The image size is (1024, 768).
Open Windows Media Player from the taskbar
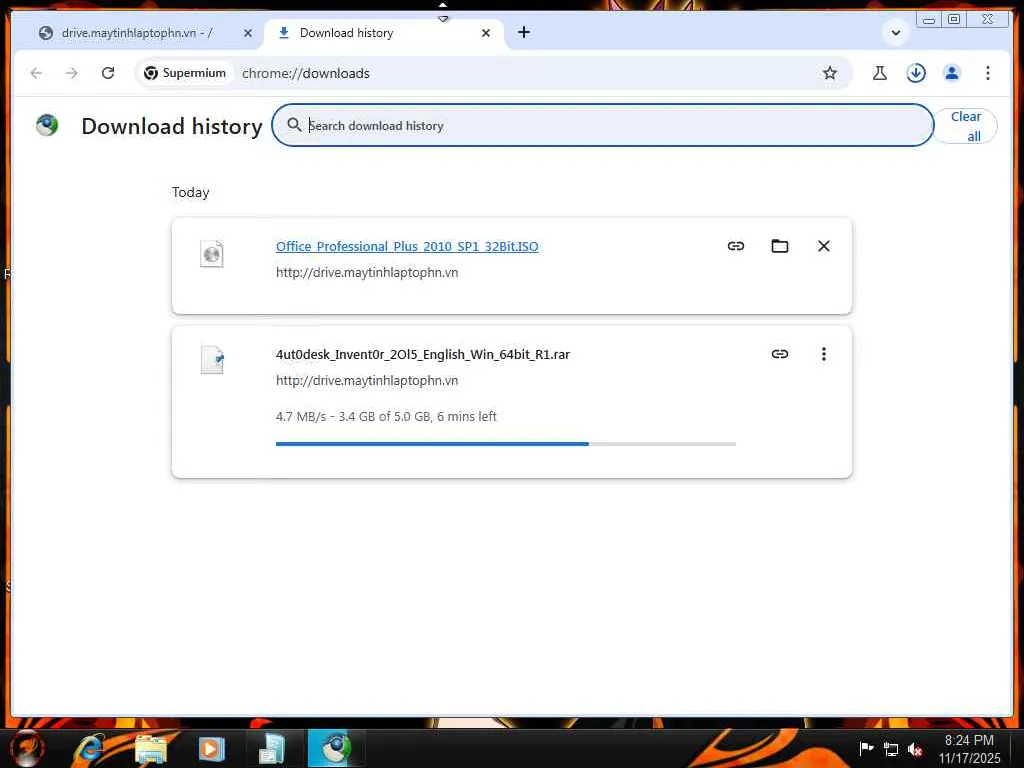click(x=211, y=748)
